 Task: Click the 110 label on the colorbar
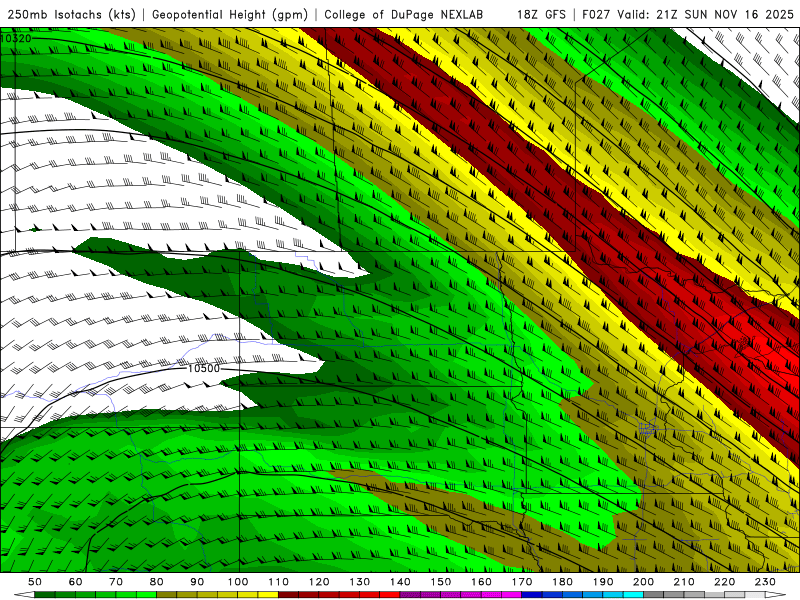[278, 582]
